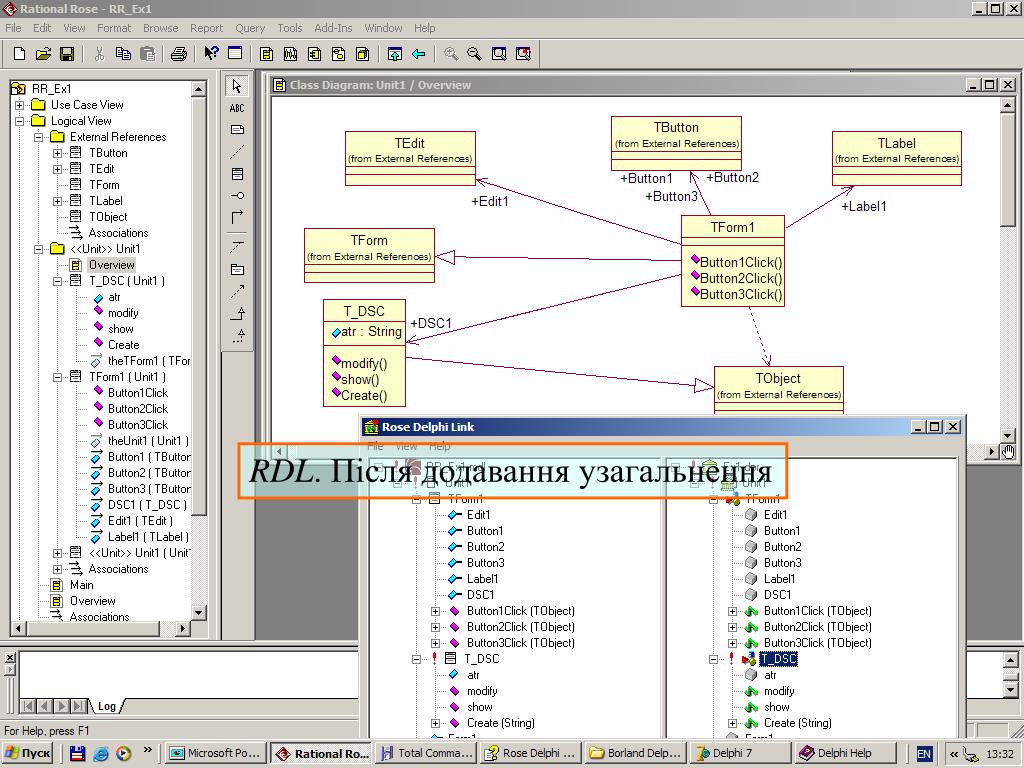Select the TForm1 class box in diagram
This screenshot has height=768, width=1024.
pyautogui.click(x=733, y=261)
